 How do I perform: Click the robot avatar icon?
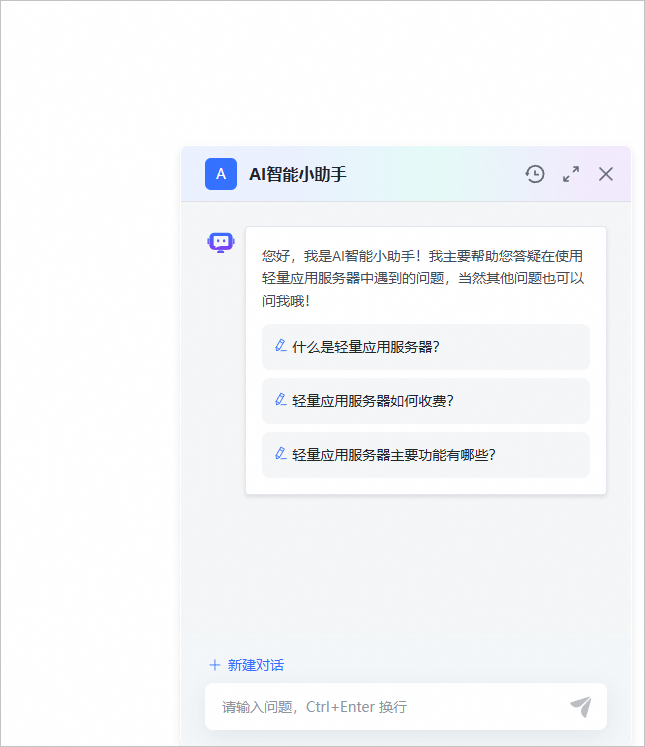click(x=221, y=242)
